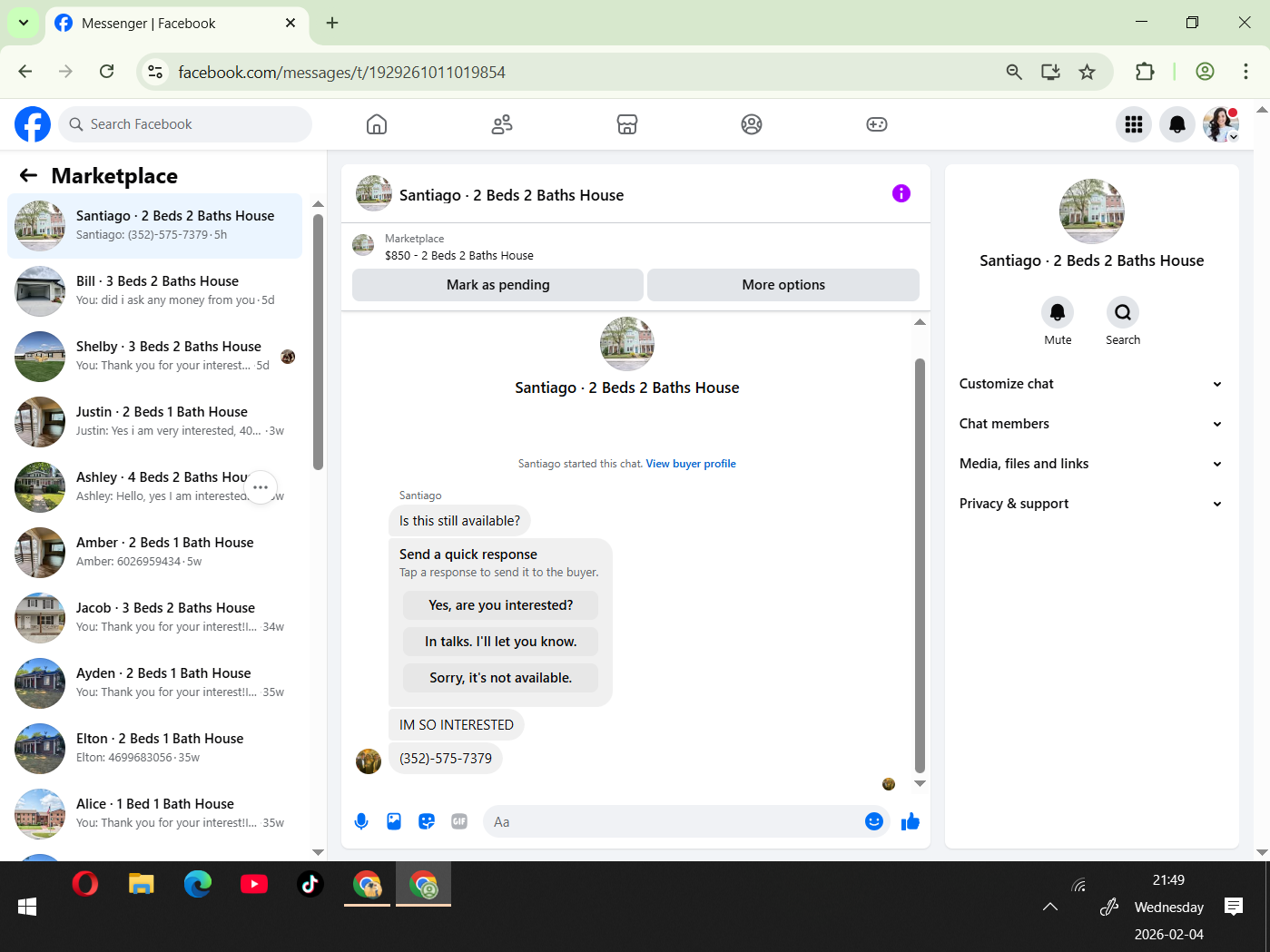
Task: Open Facebook notifications bell
Action: click(1177, 124)
